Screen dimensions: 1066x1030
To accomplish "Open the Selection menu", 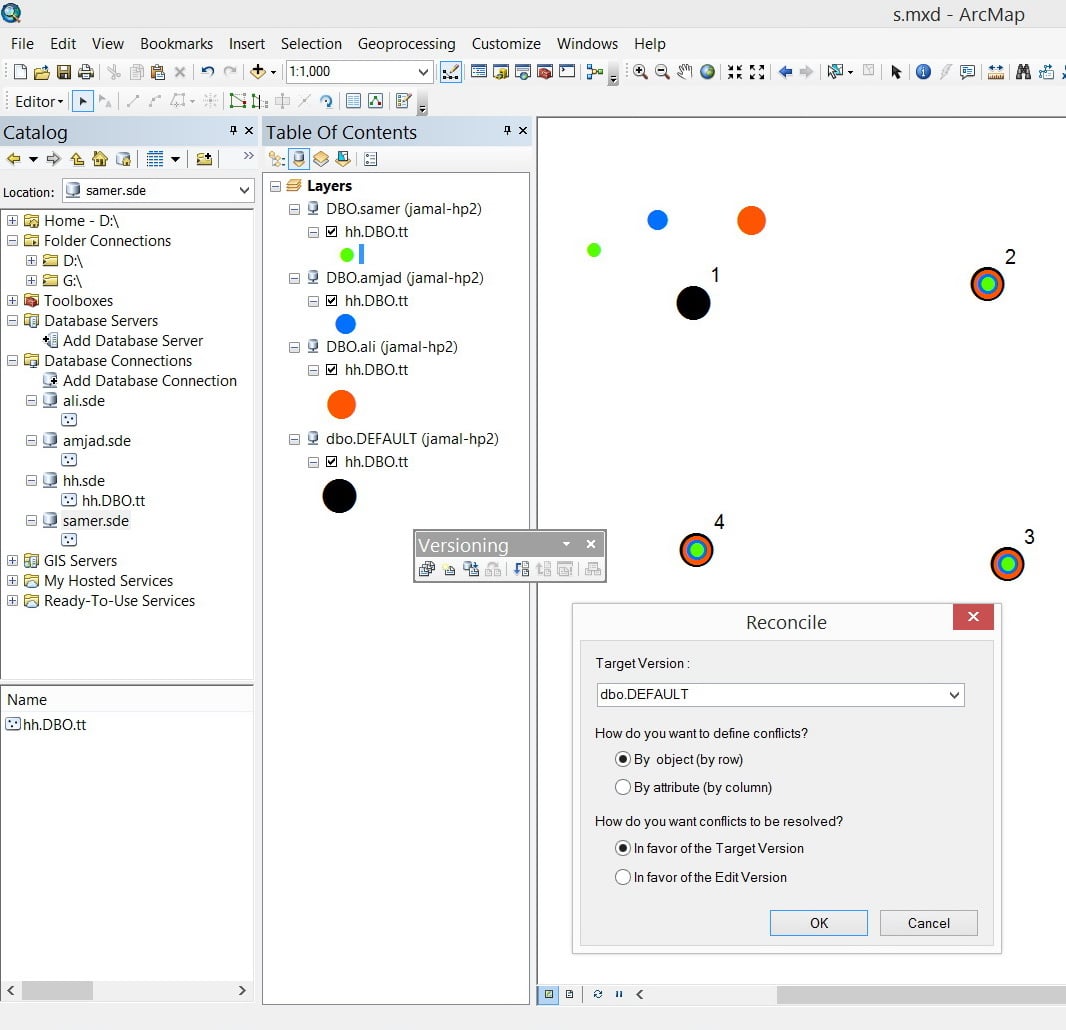I will 311,44.
